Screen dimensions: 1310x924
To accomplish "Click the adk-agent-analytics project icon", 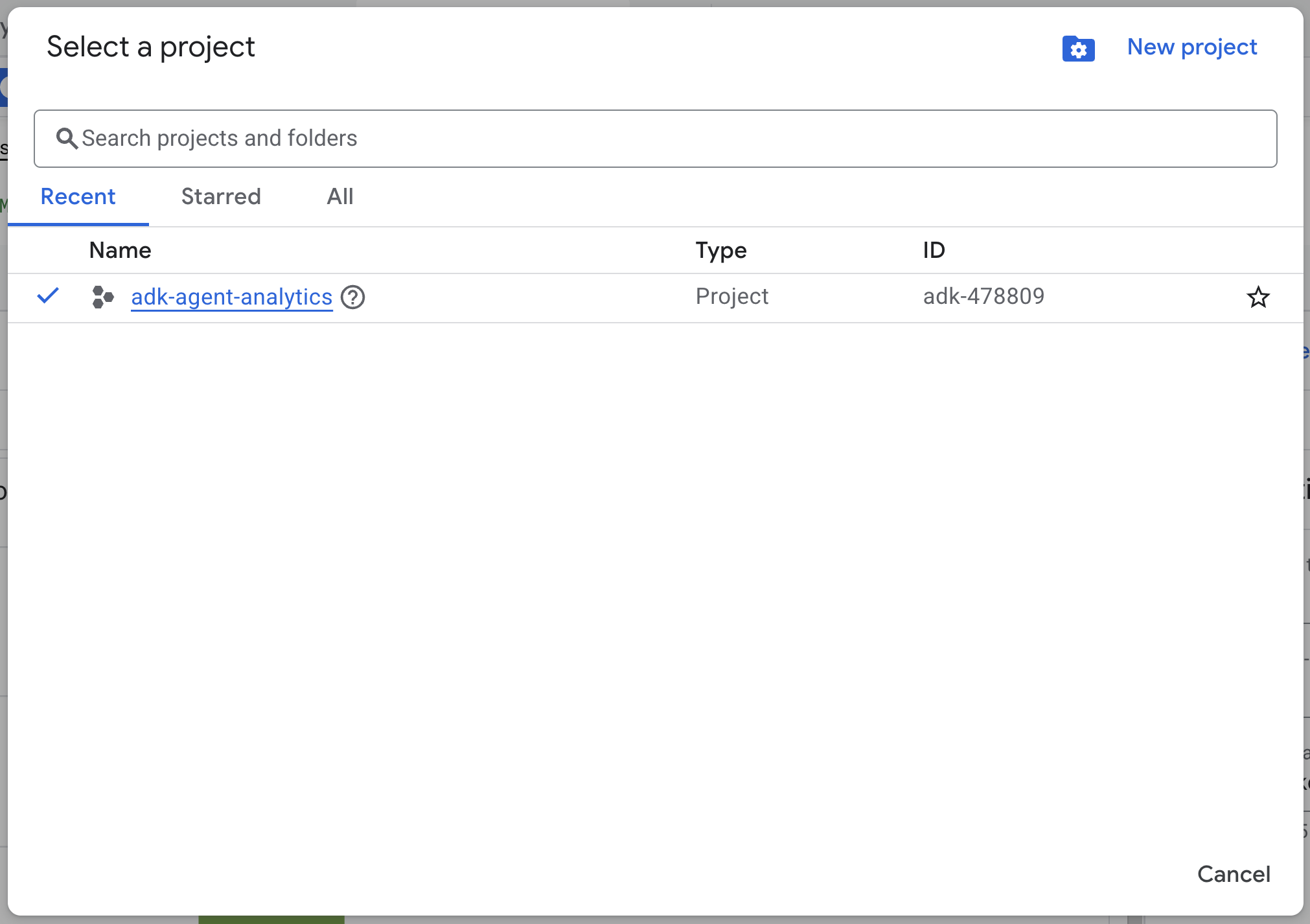I will point(102,297).
